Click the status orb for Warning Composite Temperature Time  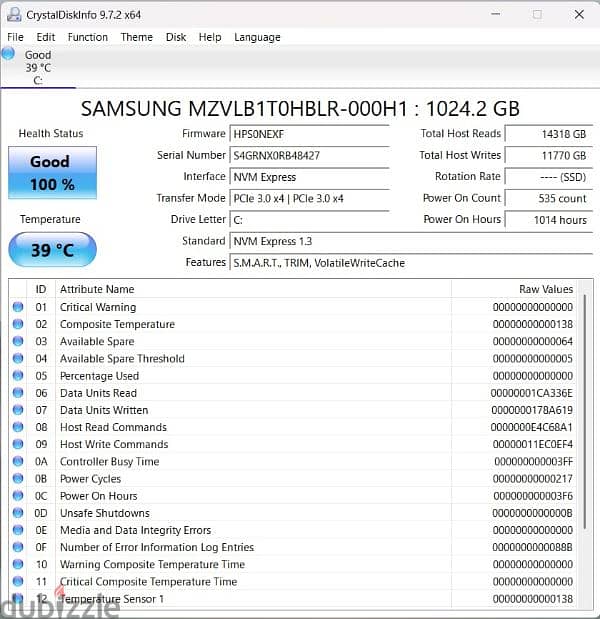click(x=18, y=564)
